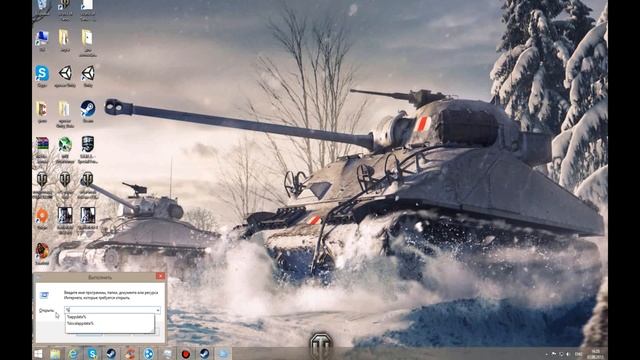Open File Explorer from the taskbar

pyautogui.click(x=55, y=353)
